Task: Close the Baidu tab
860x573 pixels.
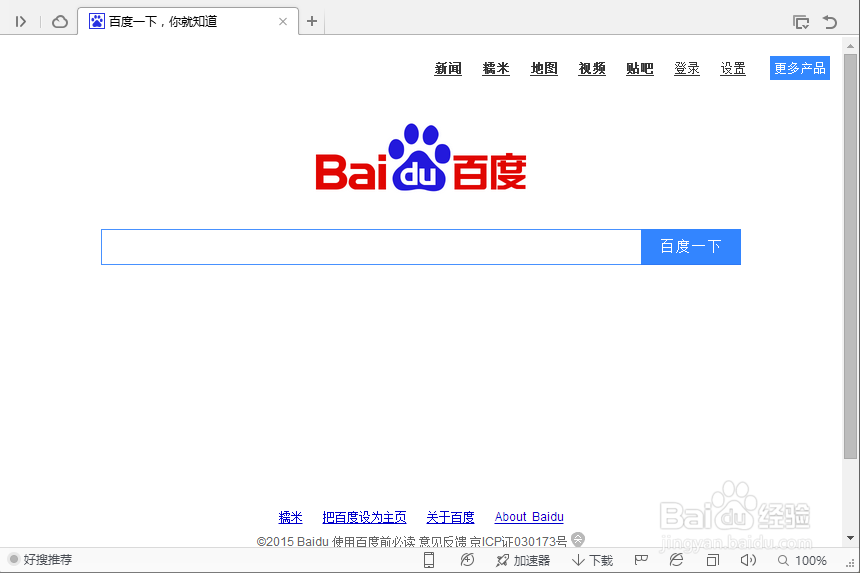Action: pos(283,21)
